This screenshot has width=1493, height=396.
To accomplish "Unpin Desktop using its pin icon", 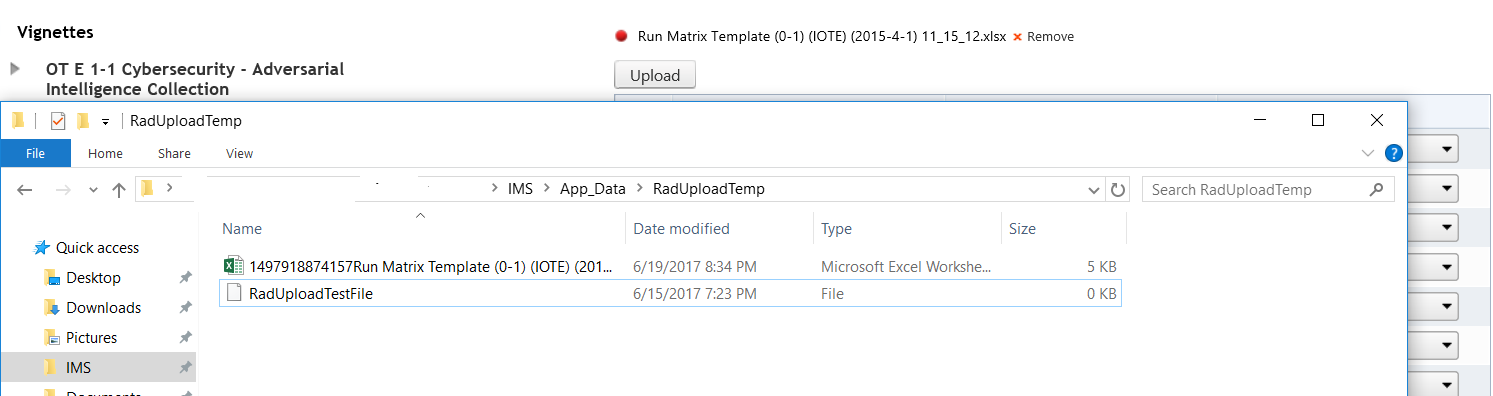I will tap(185, 278).
